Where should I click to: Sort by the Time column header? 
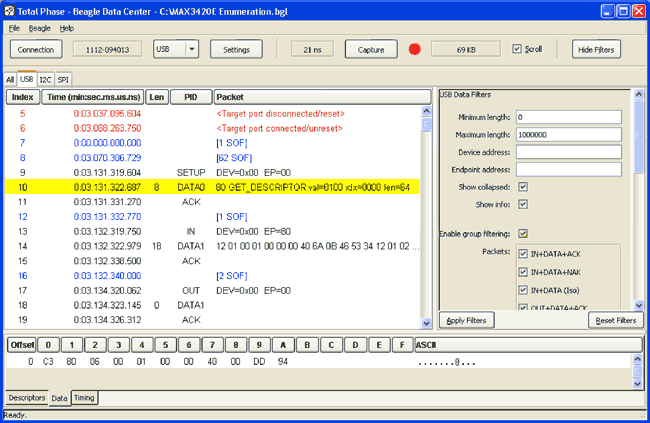click(91, 97)
